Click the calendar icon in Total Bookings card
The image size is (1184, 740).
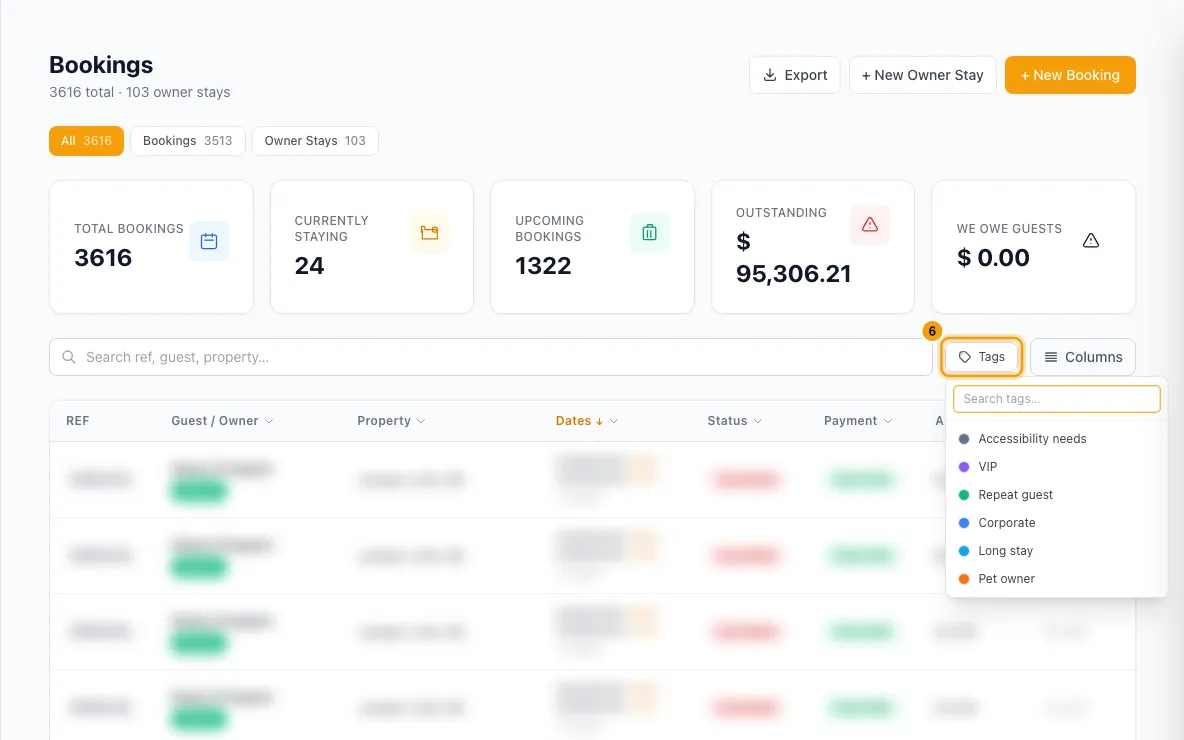coord(208,241)
